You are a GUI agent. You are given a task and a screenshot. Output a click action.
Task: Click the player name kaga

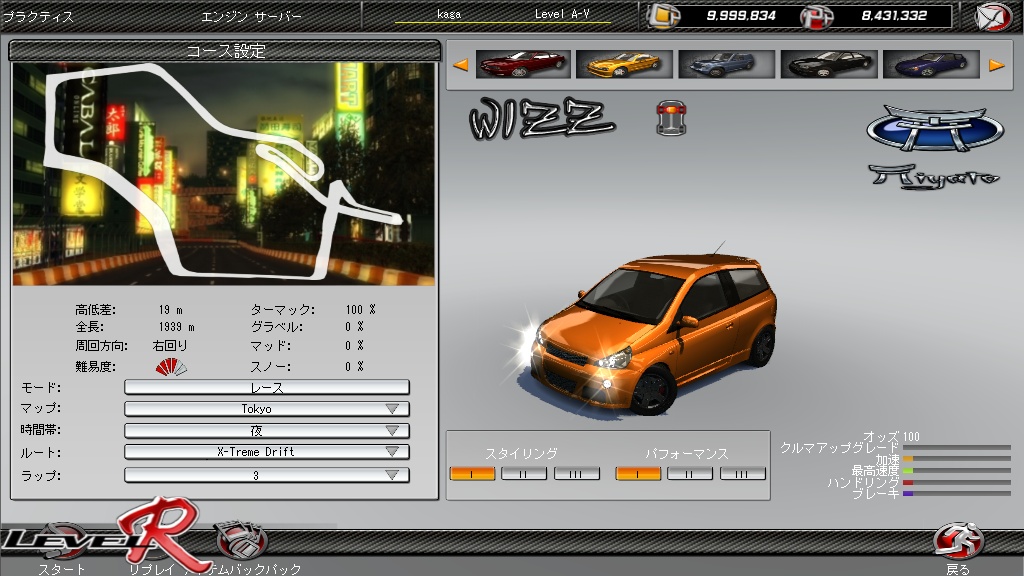449,14
